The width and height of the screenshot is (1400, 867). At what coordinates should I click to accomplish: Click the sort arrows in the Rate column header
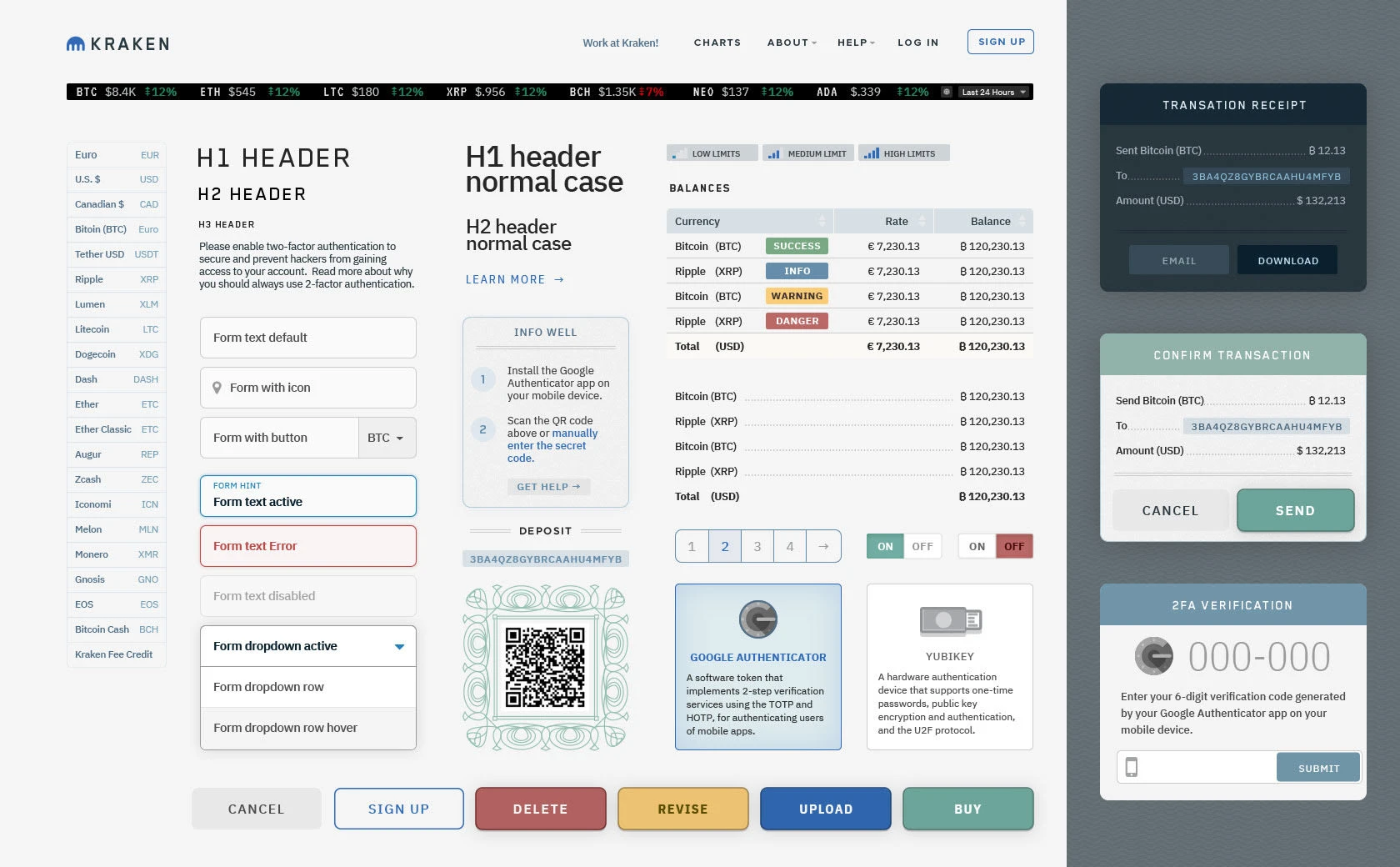tap(922, 221)
